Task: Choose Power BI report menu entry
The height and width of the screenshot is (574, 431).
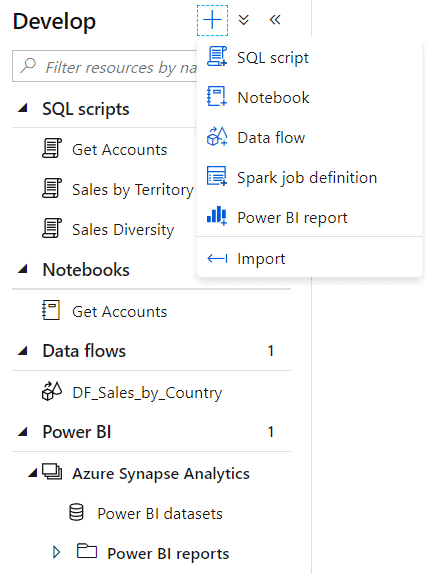Action: pos(309,217)
